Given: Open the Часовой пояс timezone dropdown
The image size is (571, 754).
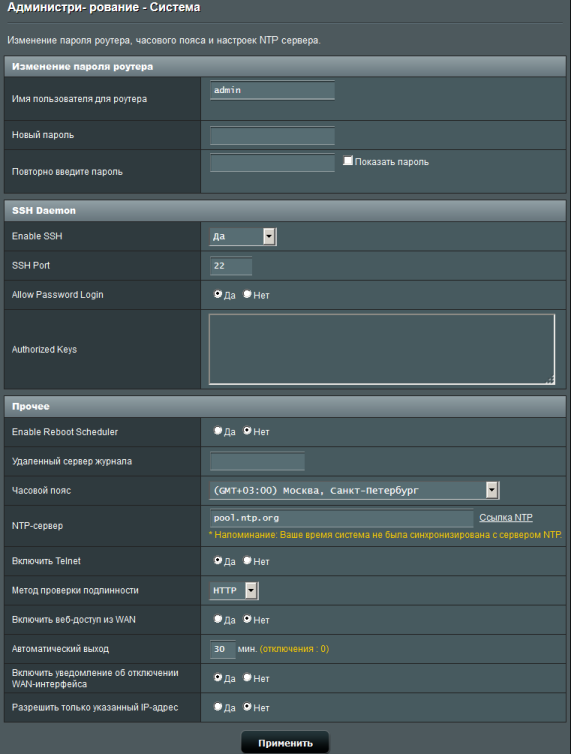Looking at the screenshot, I should click(x=355, y=490).
